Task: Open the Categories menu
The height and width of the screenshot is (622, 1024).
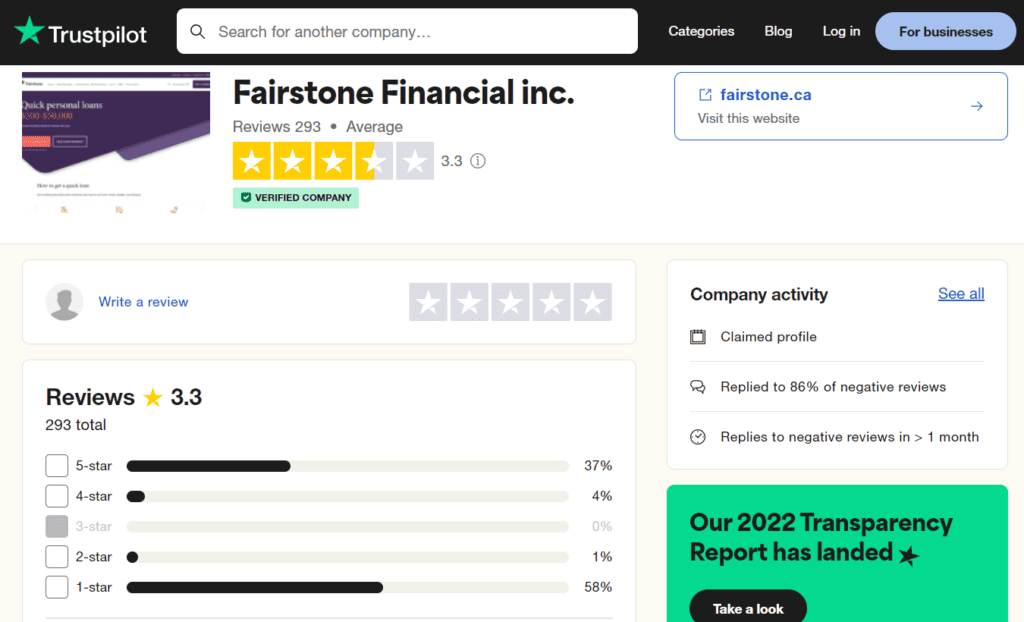Action: [701, 31]
